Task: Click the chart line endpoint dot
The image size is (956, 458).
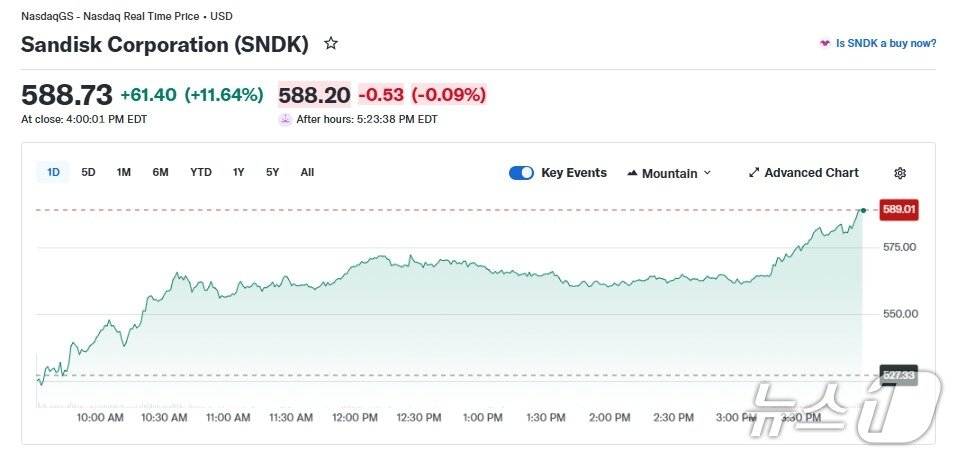Action: point(863,210)
